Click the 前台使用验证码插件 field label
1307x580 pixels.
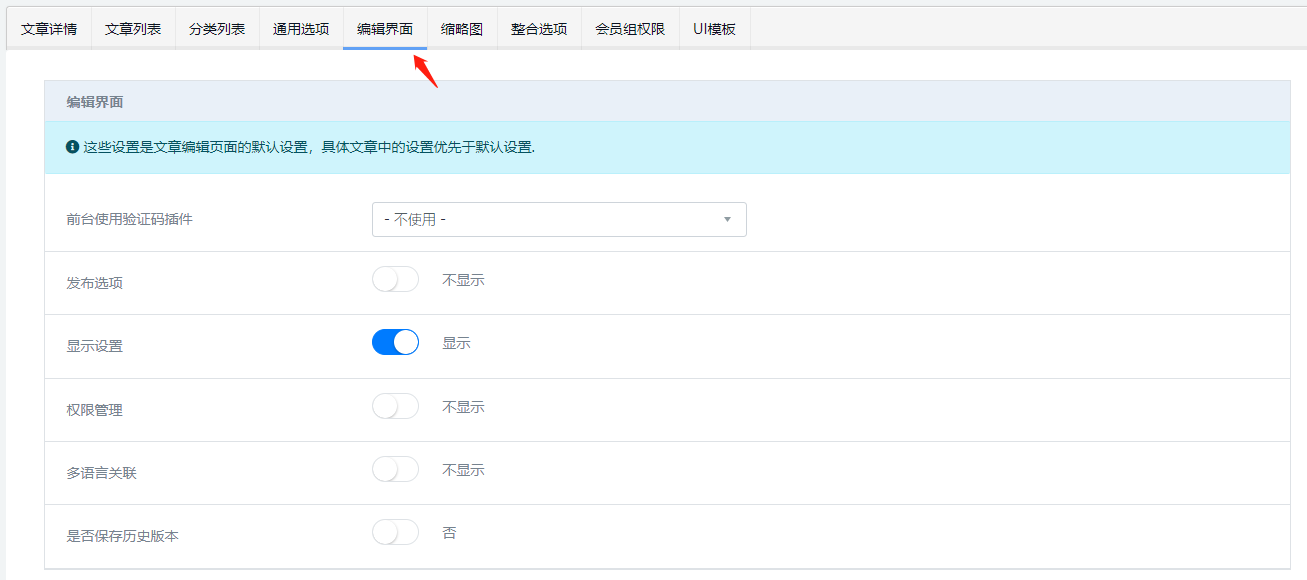[x=129, y=219]
